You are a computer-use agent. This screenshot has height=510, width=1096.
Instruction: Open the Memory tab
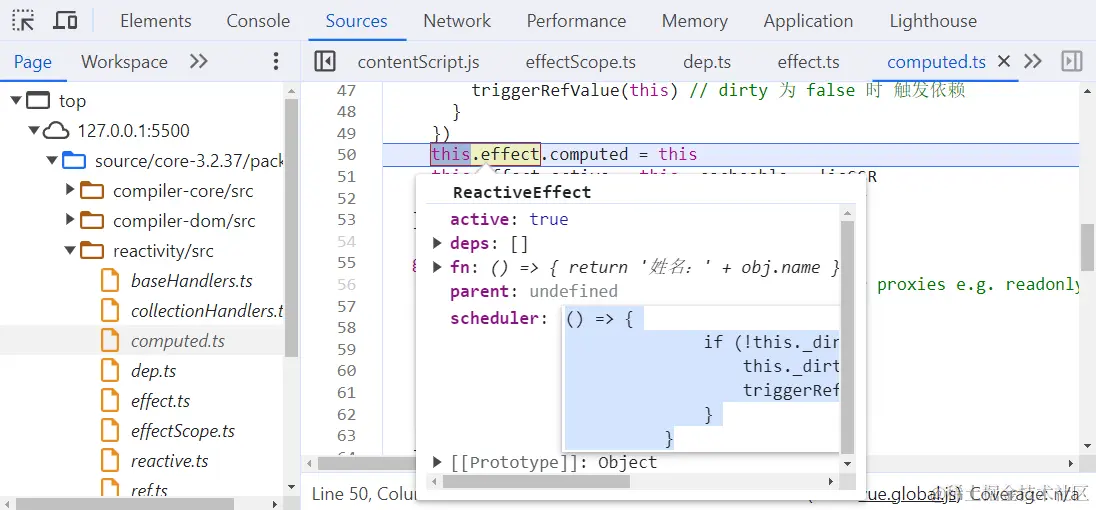[x=694, y=21]
